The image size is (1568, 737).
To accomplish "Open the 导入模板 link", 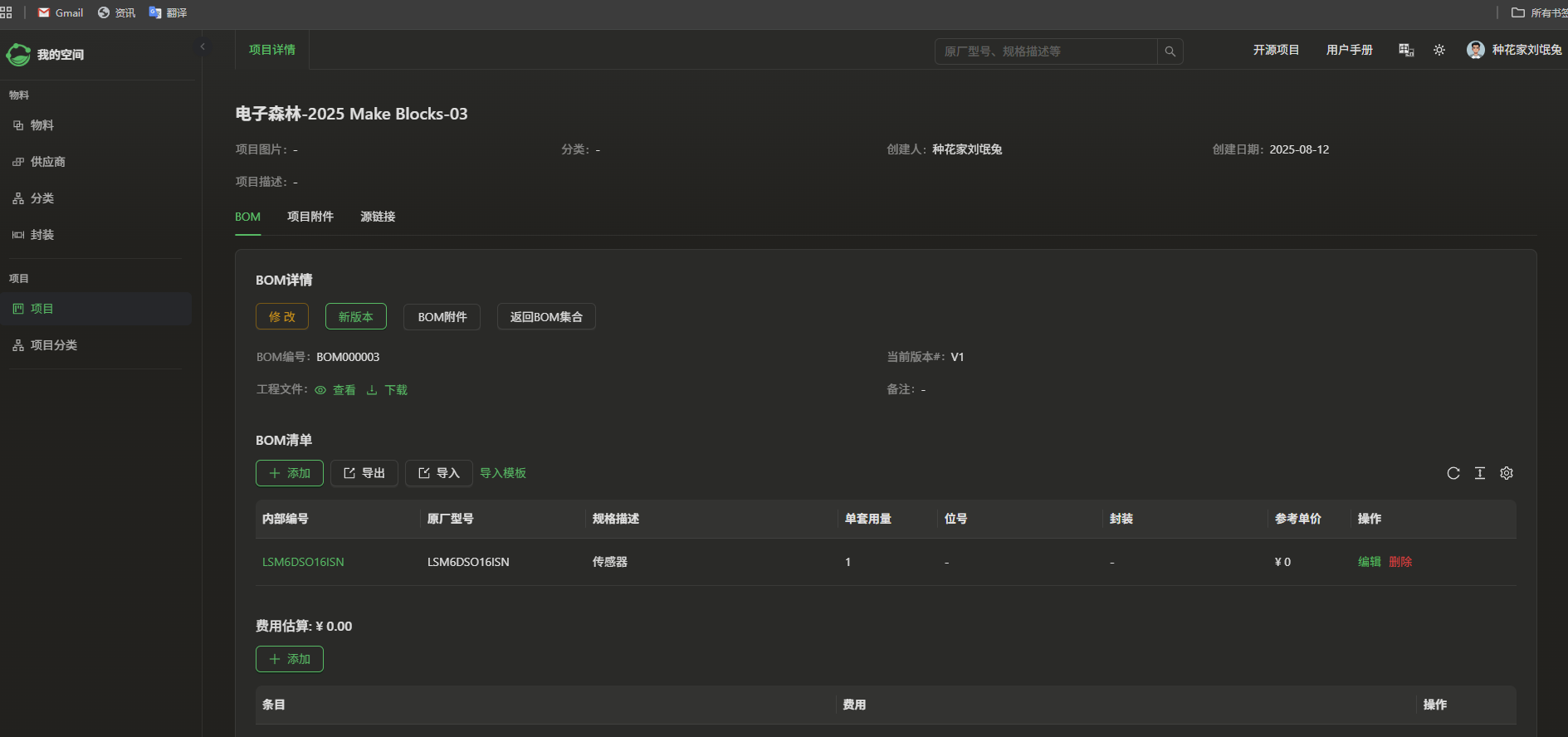I will point(503,473).
